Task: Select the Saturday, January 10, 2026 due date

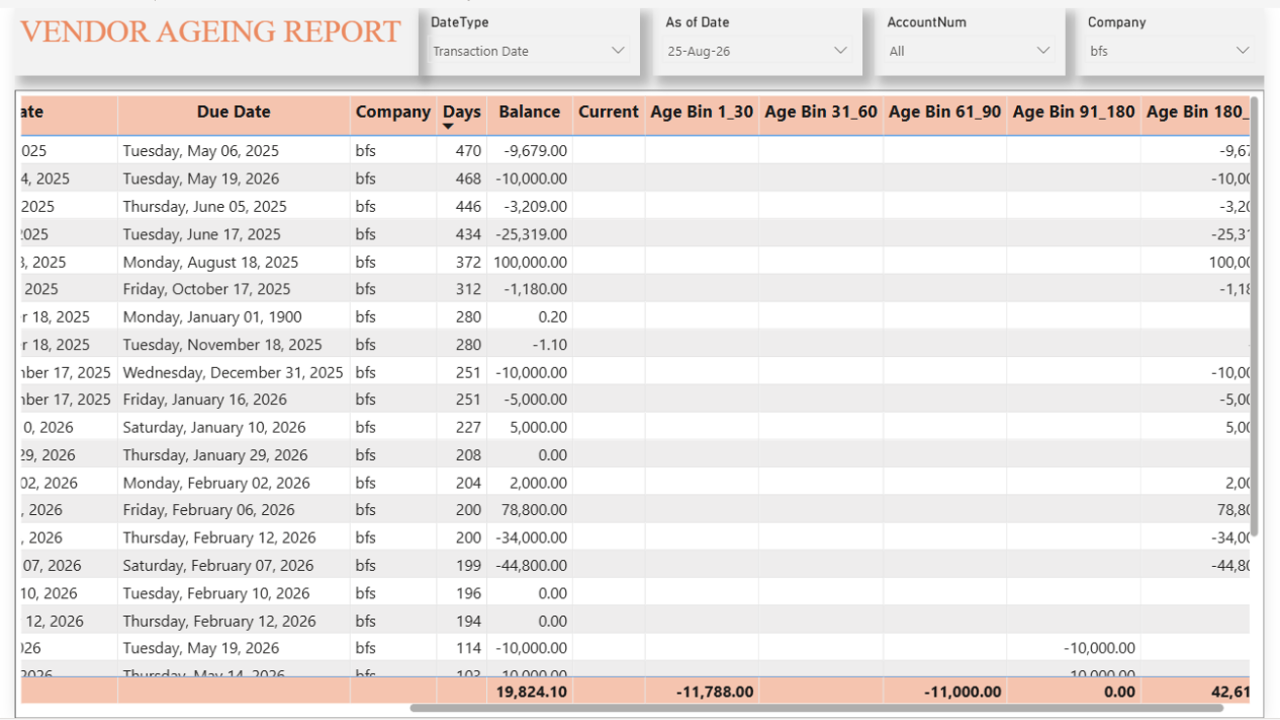Action: (214, 427)
